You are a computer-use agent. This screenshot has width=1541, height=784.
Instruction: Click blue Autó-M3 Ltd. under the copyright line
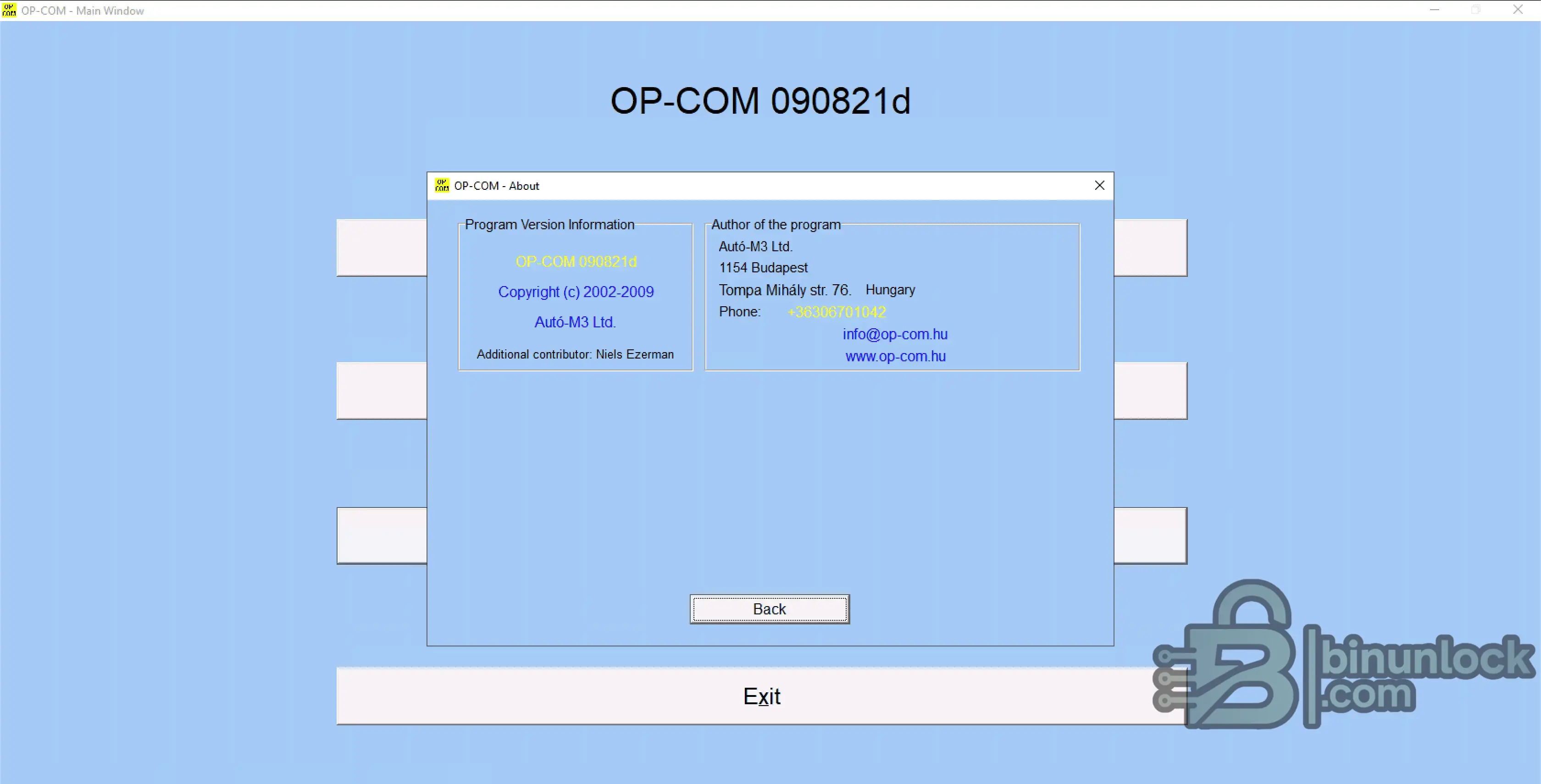point(575,322)
